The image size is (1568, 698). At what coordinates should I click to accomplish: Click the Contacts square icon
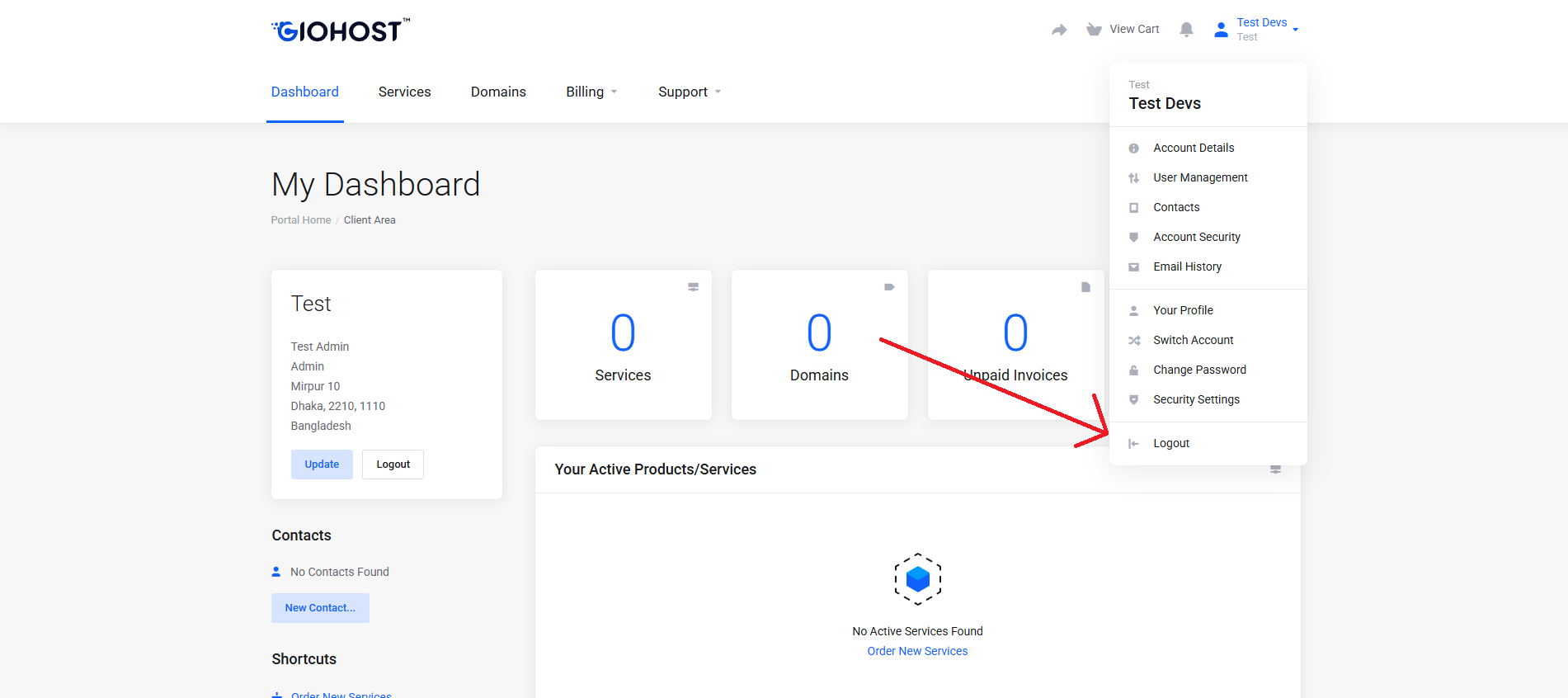(1134, 208)
